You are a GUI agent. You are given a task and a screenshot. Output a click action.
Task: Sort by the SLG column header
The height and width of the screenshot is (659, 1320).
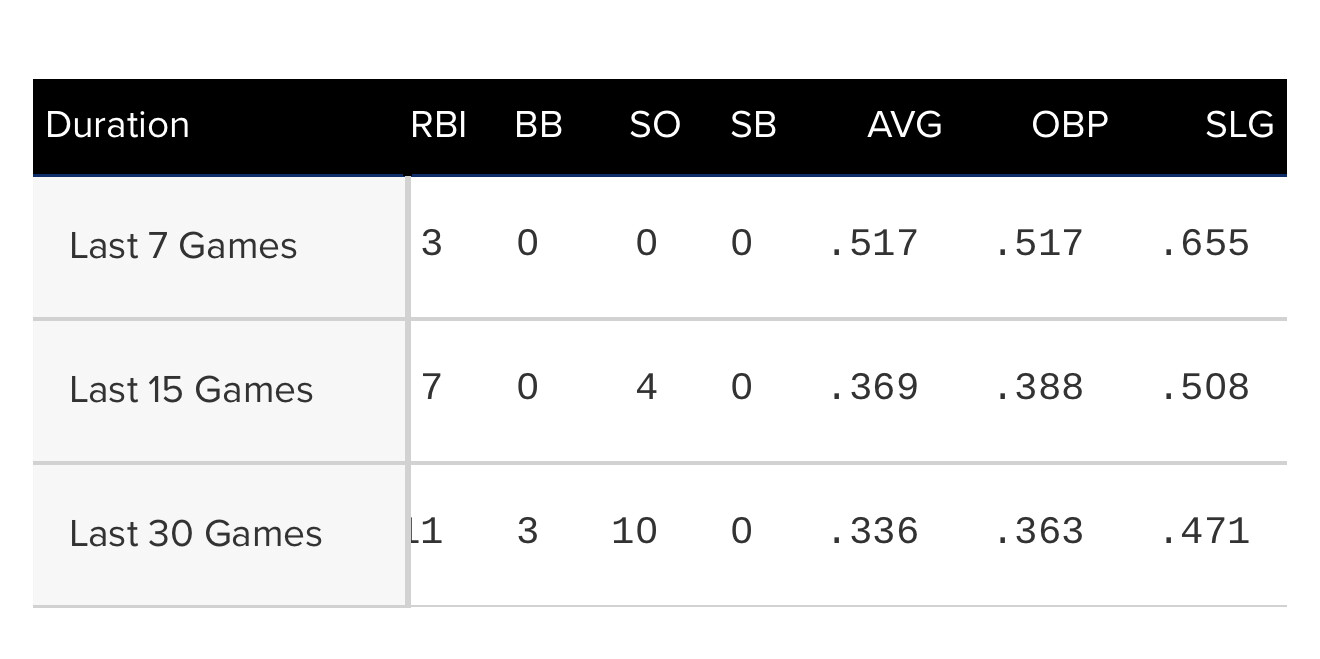click(x=1239, y=125)
